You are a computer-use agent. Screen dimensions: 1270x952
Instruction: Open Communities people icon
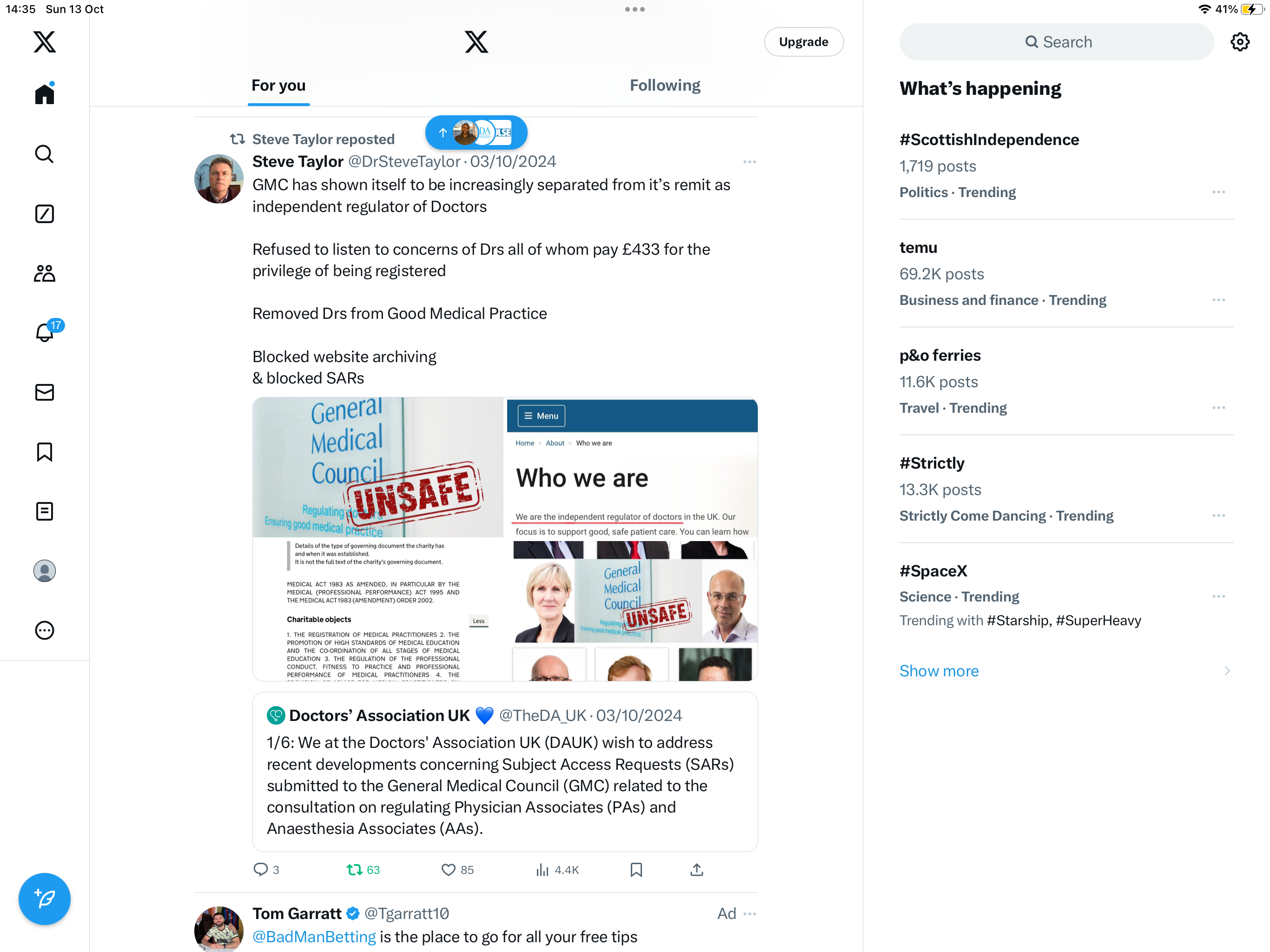[44, 273]
